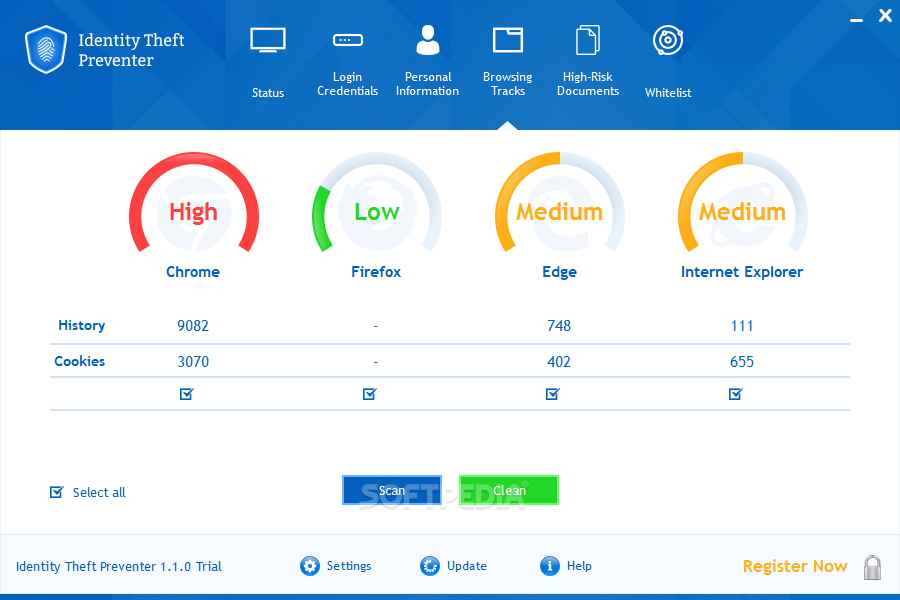The image size is (900, 600).
Task: Toggle the Internet Explorer column checkbox
Action: coord(735,394)
